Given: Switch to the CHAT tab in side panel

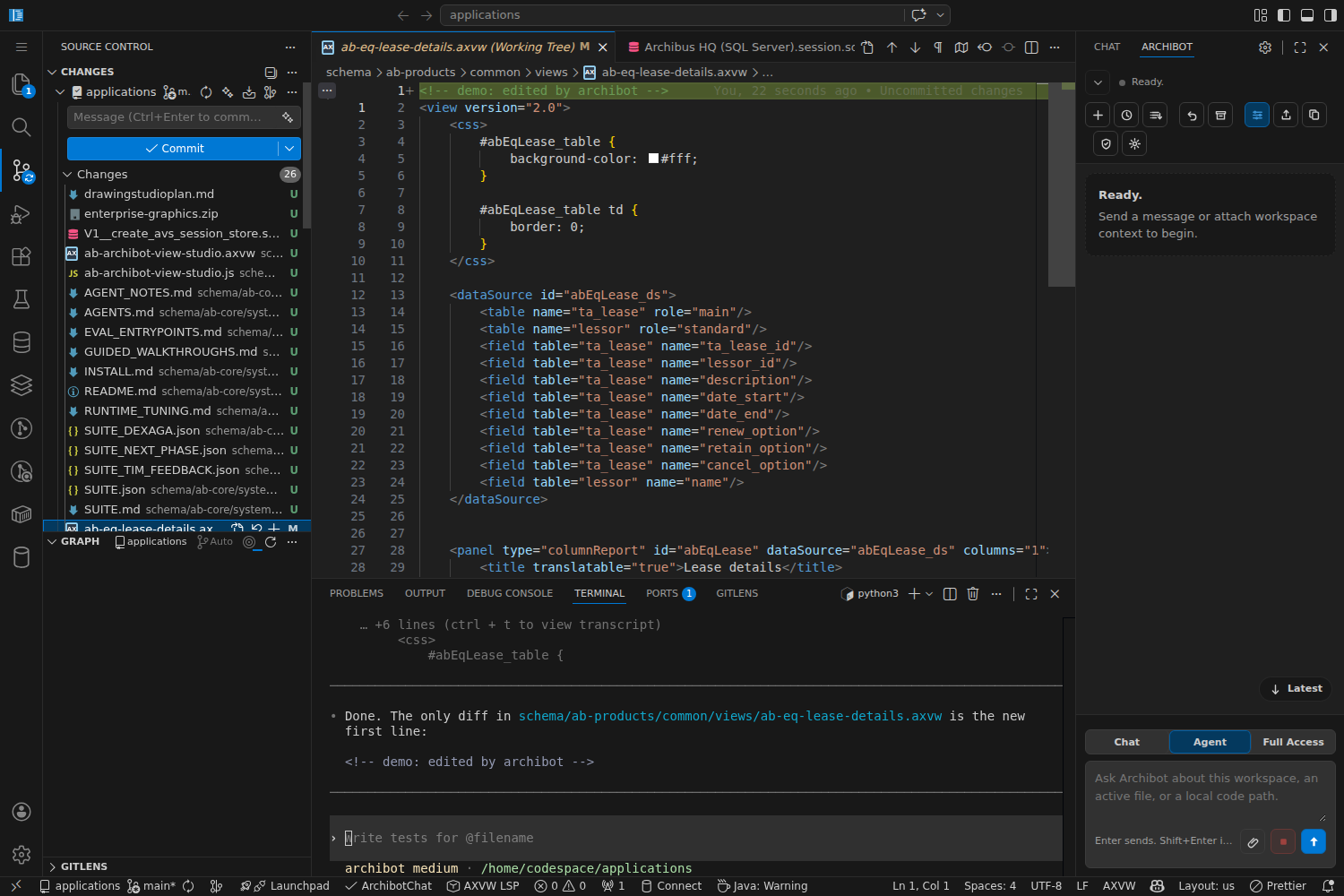Looking at the screenshot, I should [1107, 47].
